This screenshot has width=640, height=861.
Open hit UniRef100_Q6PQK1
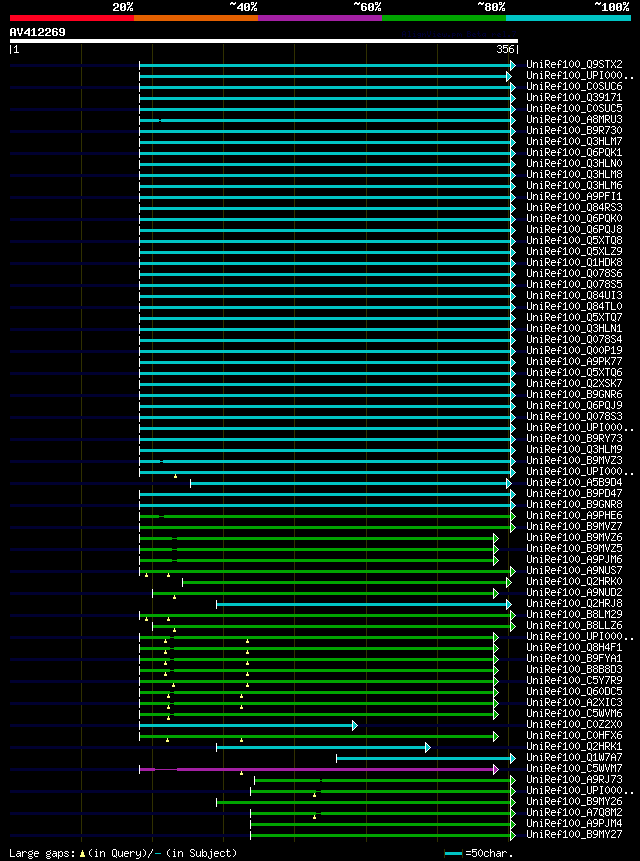(x=574, y=153)
